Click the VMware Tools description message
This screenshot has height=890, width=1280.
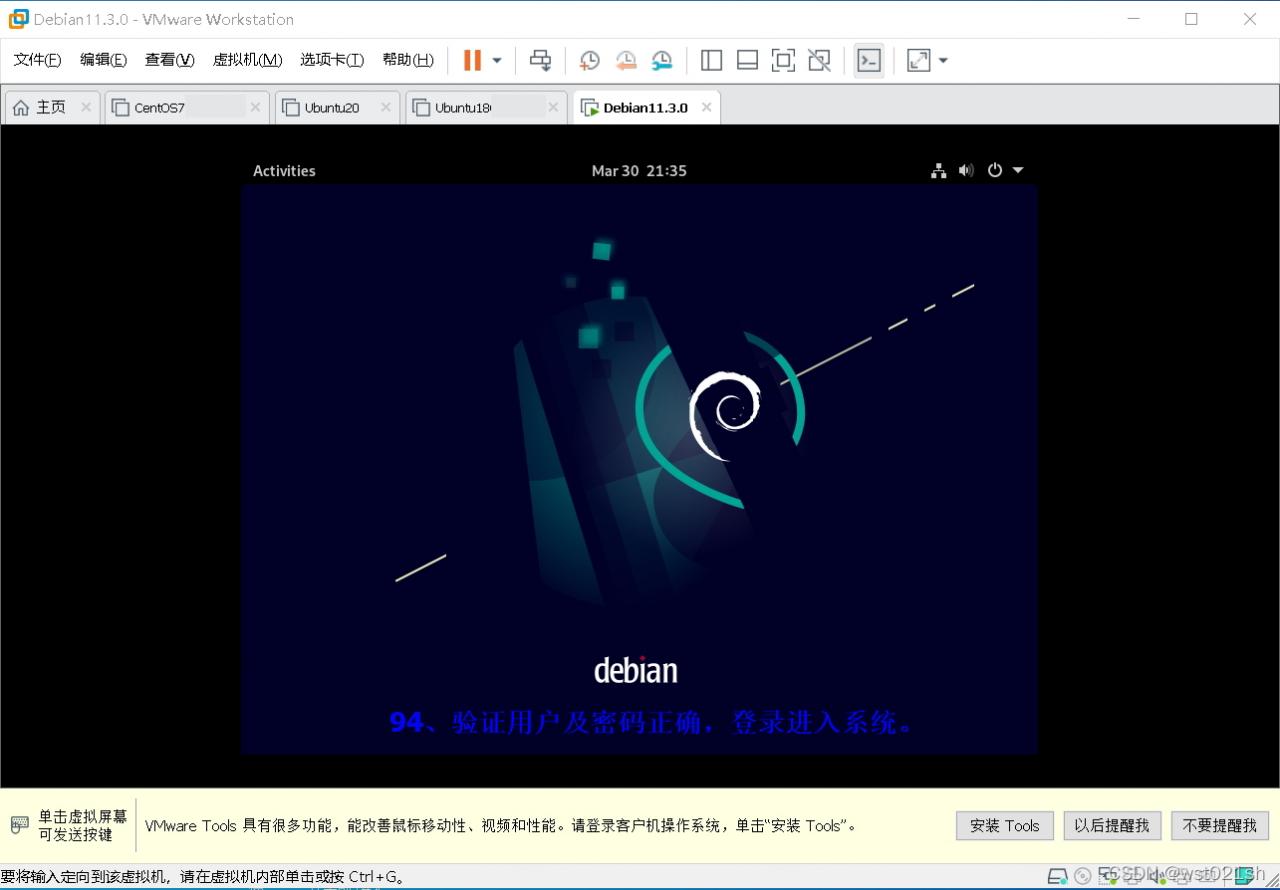(500, 826)
